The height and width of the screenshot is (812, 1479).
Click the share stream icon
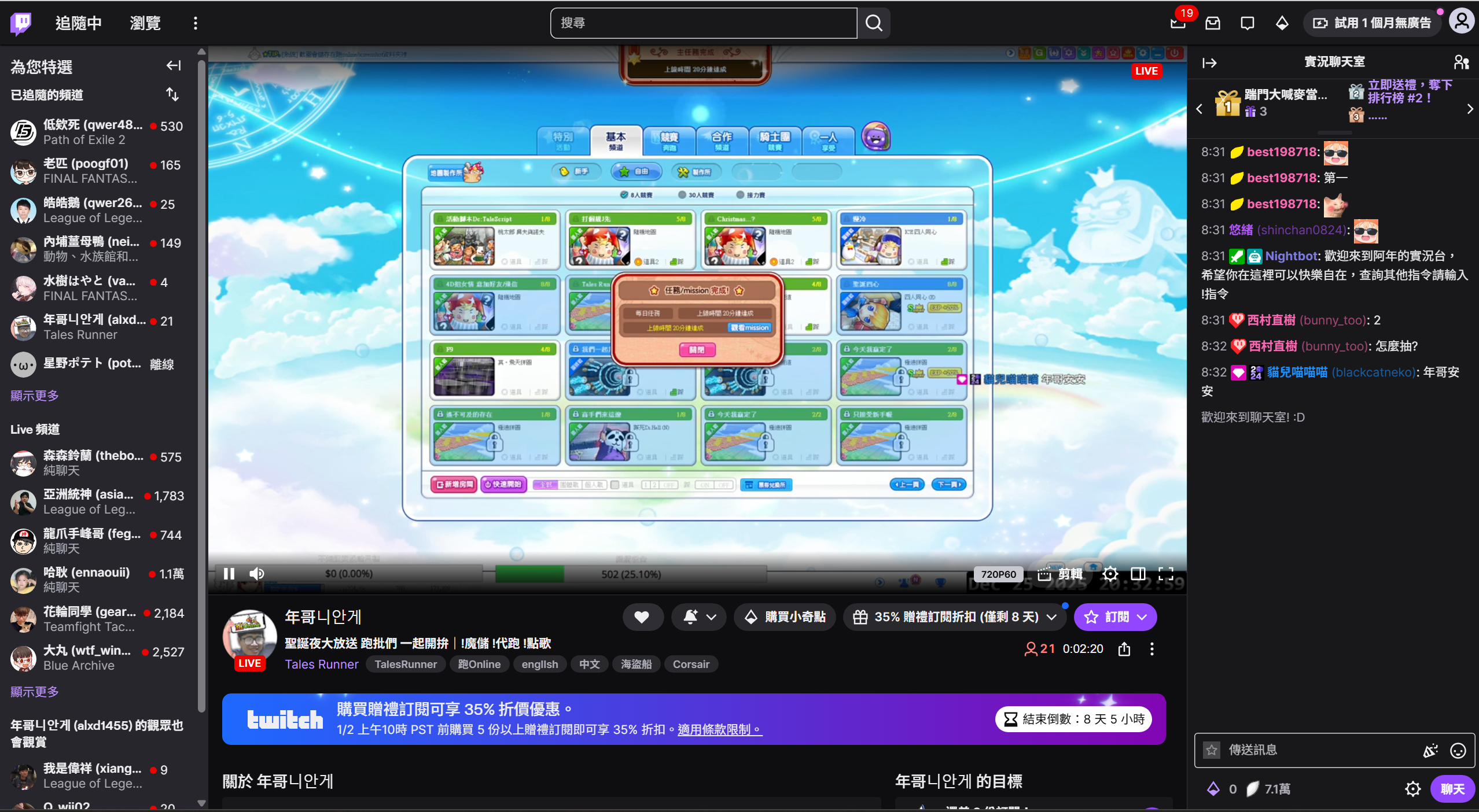point(1123,649)
